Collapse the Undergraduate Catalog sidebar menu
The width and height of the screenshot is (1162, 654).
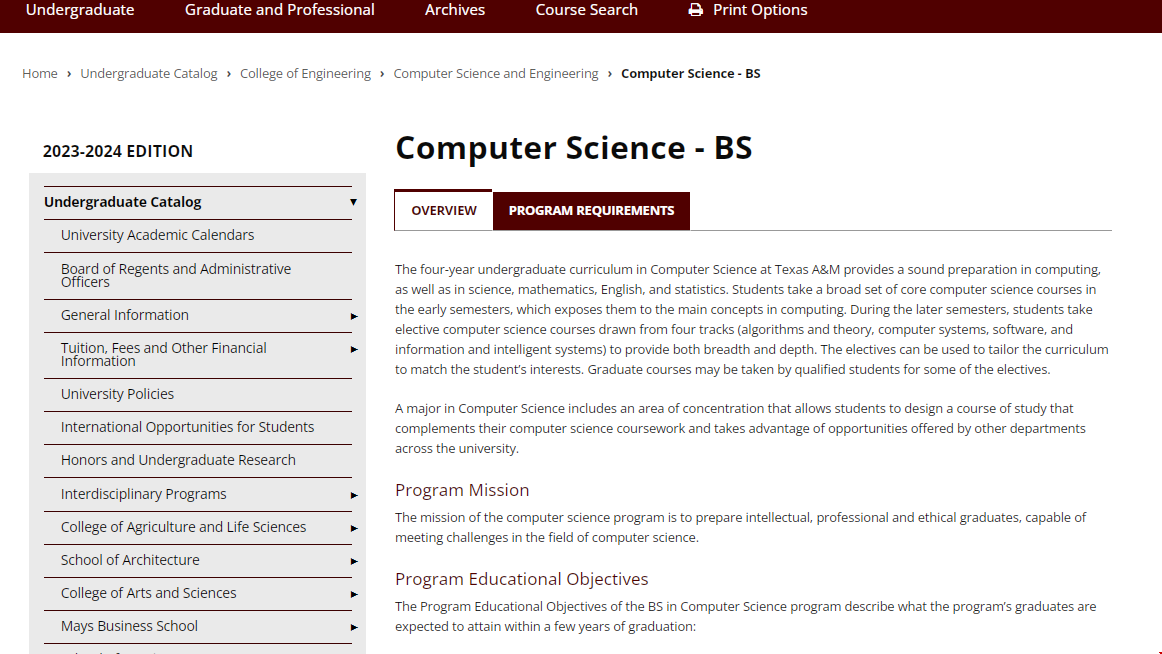click(x=353, y=201)
